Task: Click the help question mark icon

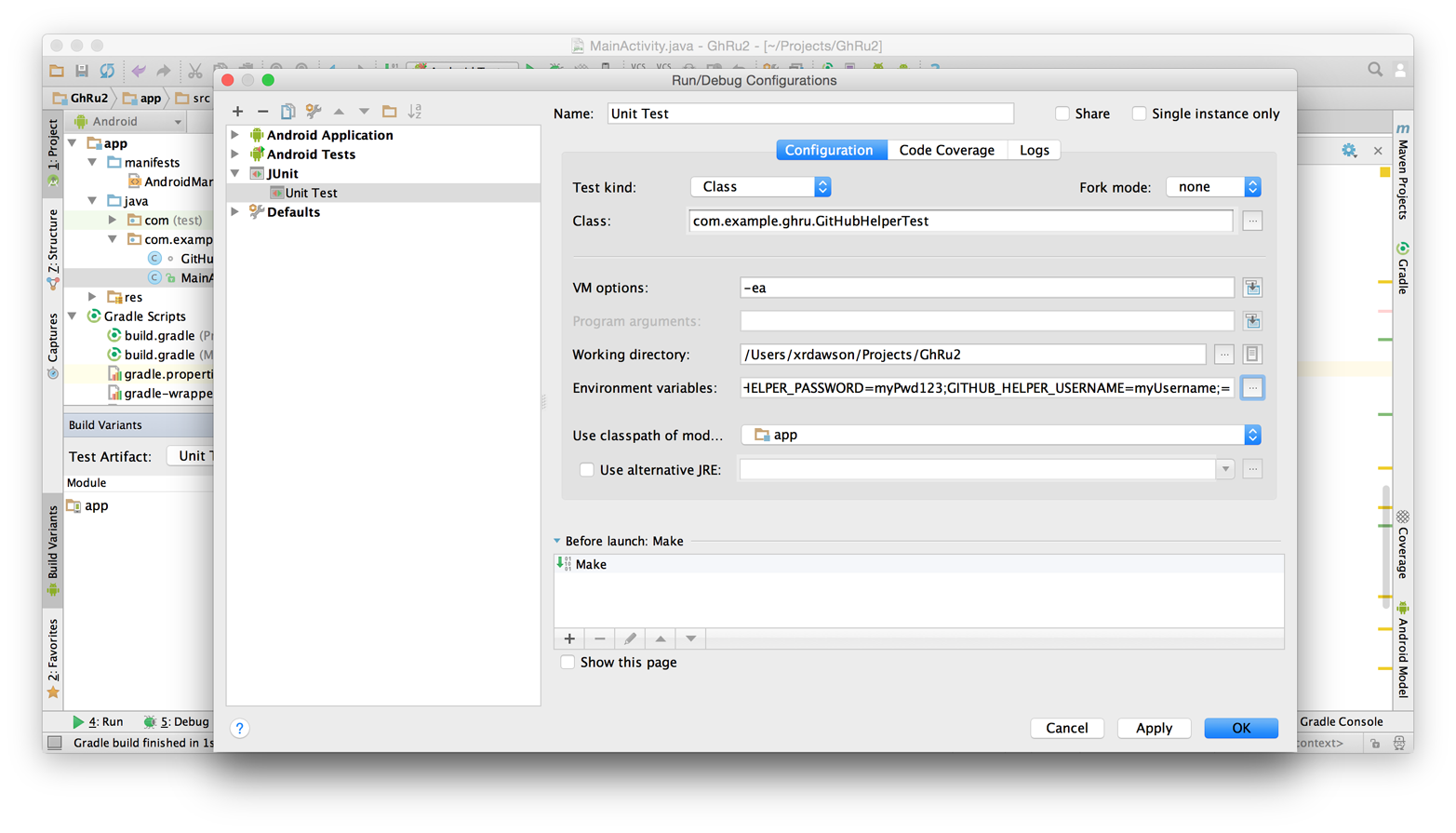Action: click(239, 728)
